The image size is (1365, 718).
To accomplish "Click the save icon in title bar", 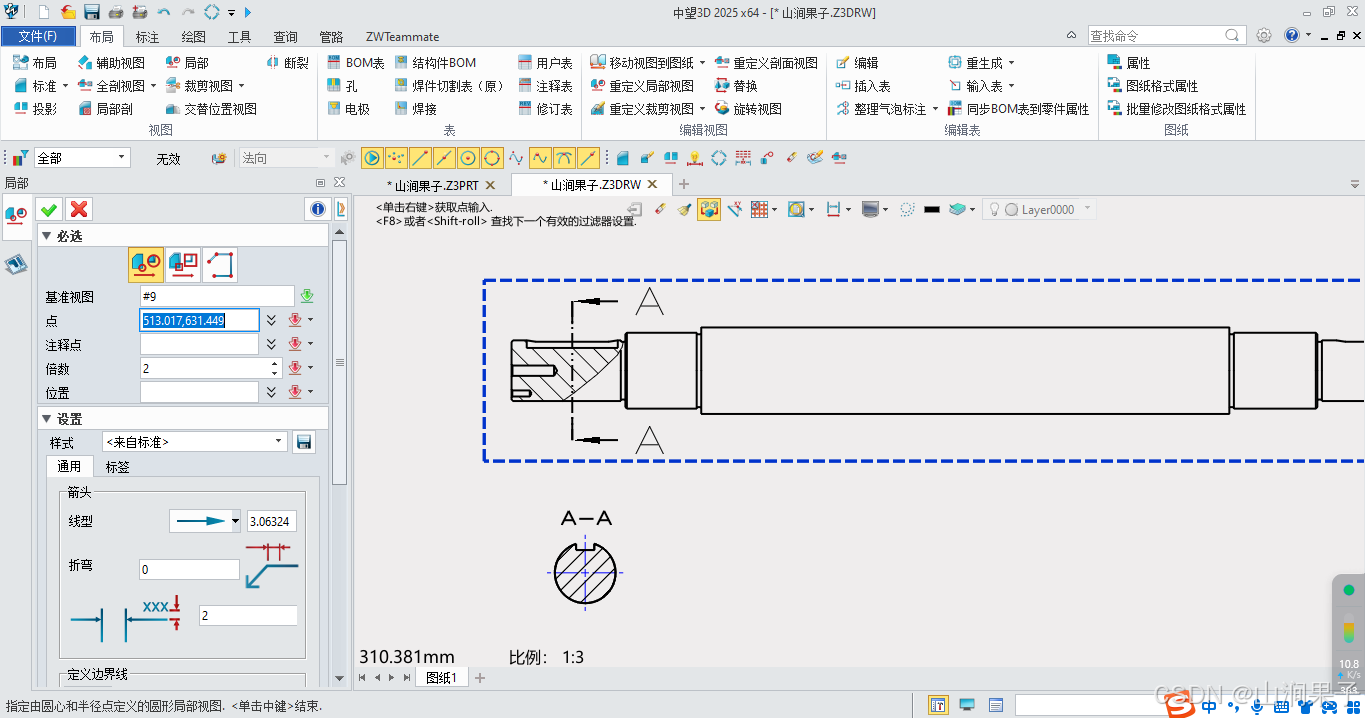I will tap(92, 12).
